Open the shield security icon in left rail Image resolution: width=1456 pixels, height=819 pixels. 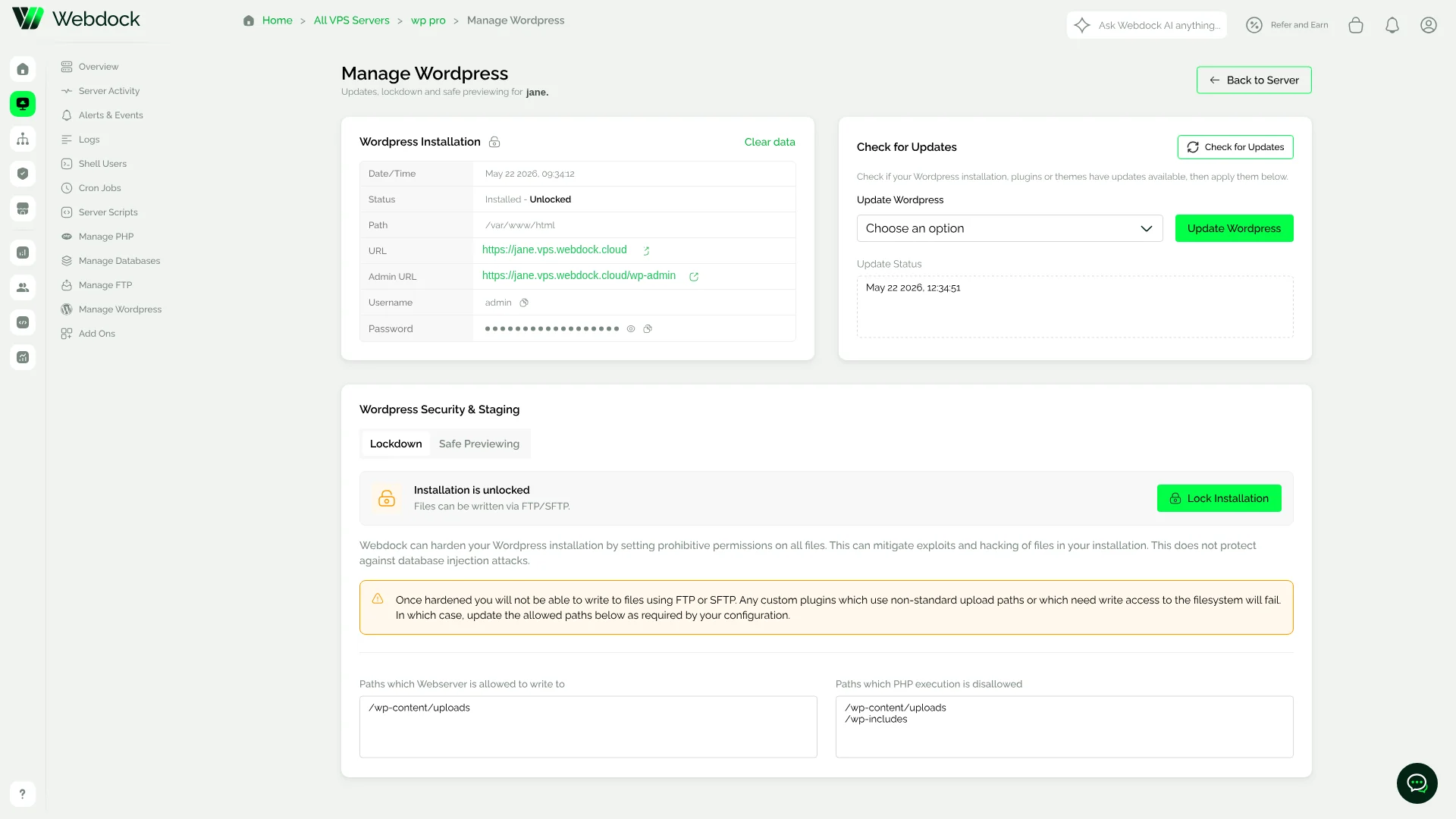tap(23, 174)
